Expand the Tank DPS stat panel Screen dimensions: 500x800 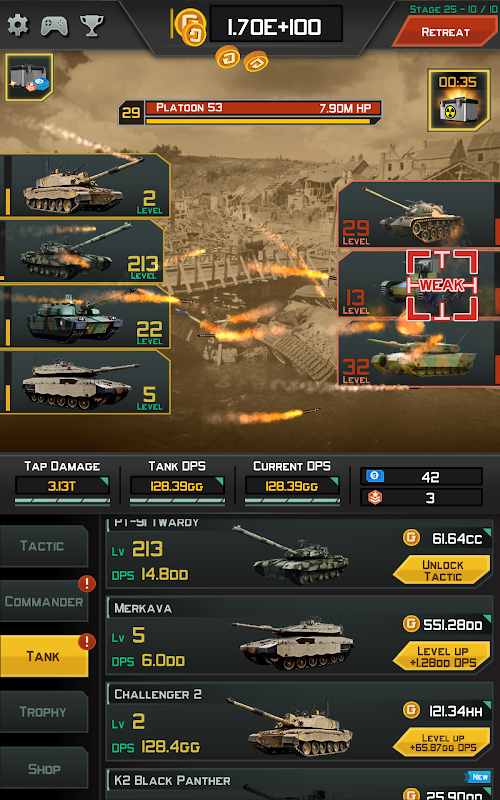click(177, 482)
